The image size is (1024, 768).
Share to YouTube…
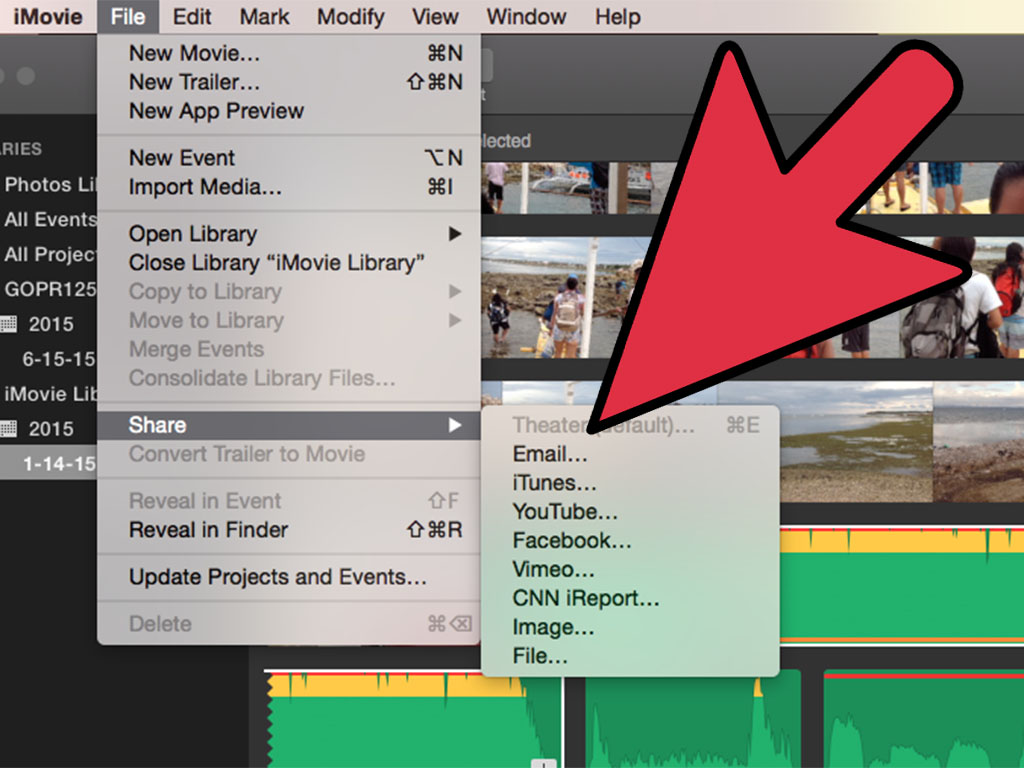click(x=630, y=511)
